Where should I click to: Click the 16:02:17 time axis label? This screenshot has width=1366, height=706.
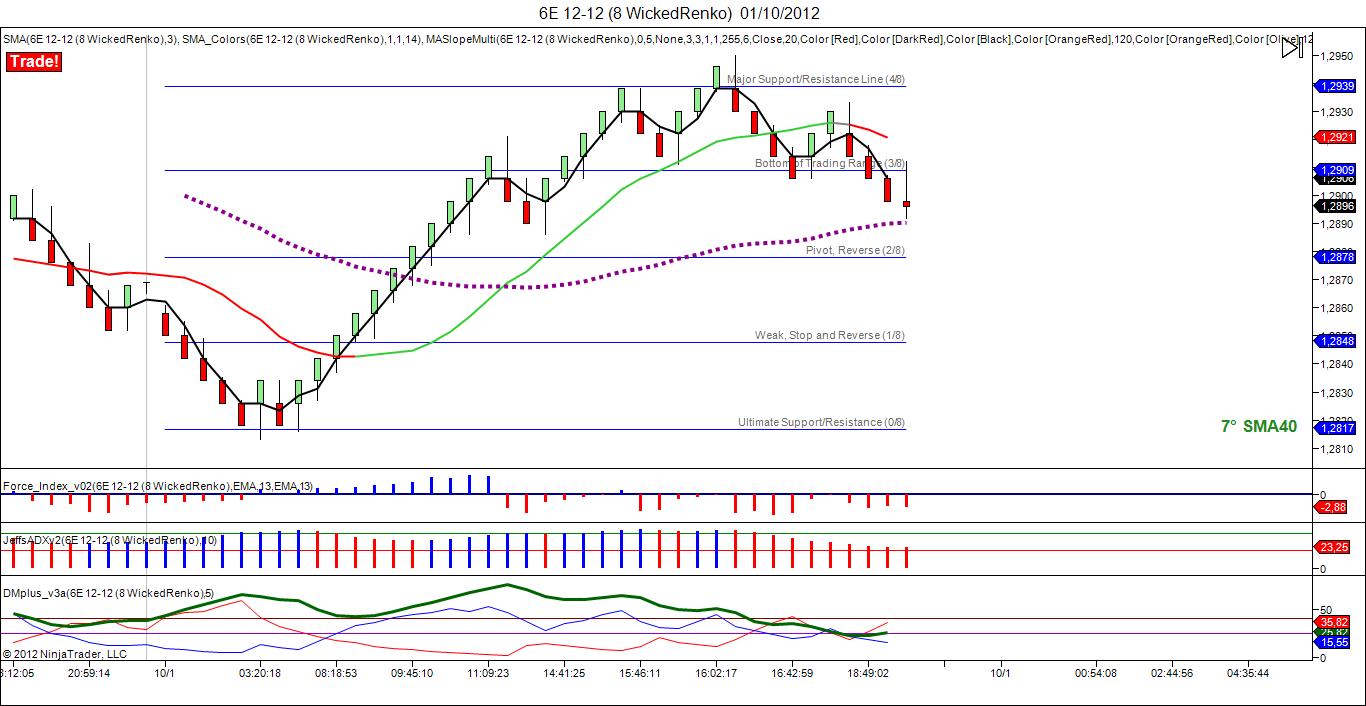click(714, 673)
